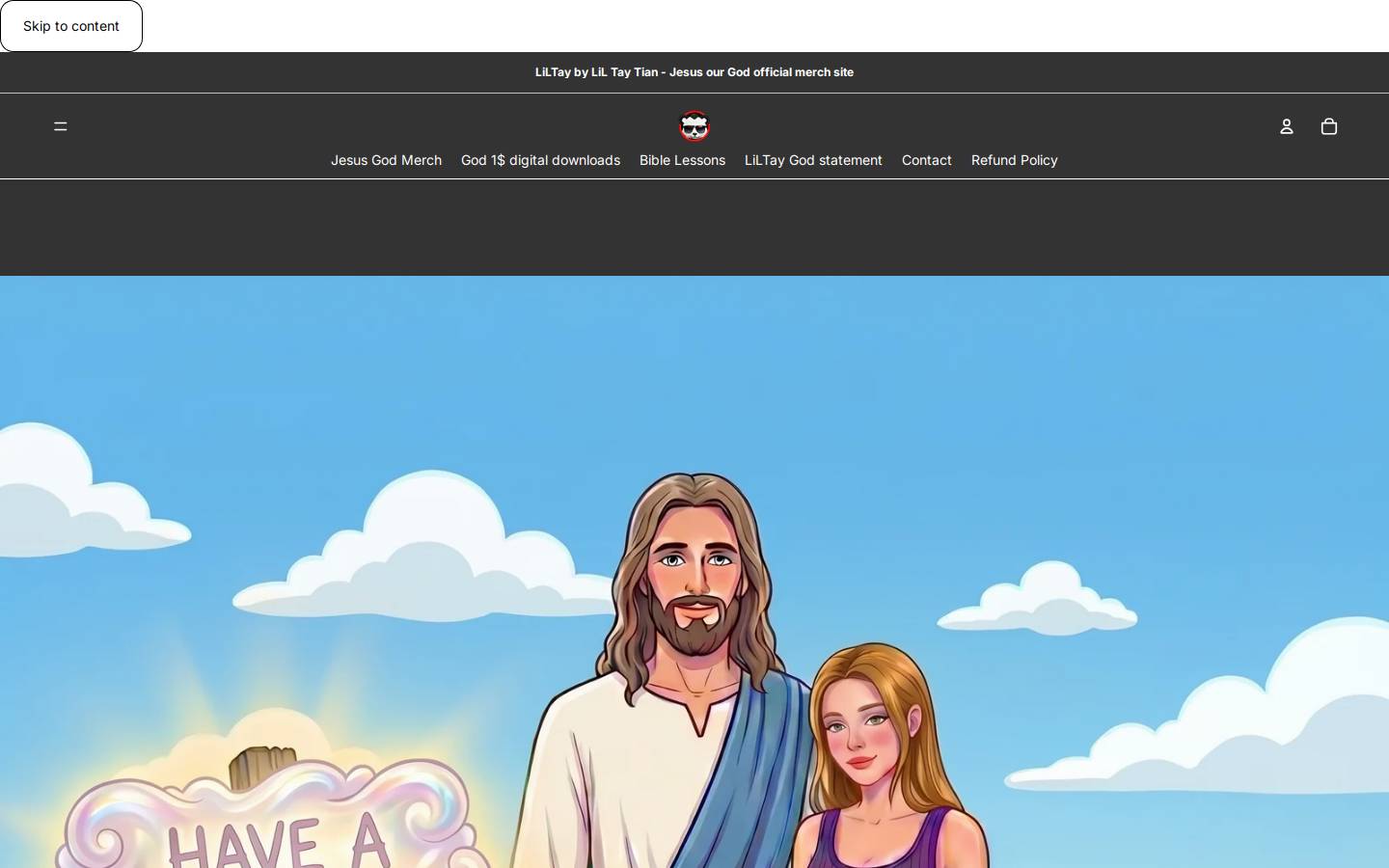Image resolution: width=1389 pixels, height=868 pixels.
Task: Open the account login icon
Action: point(1287,126)
